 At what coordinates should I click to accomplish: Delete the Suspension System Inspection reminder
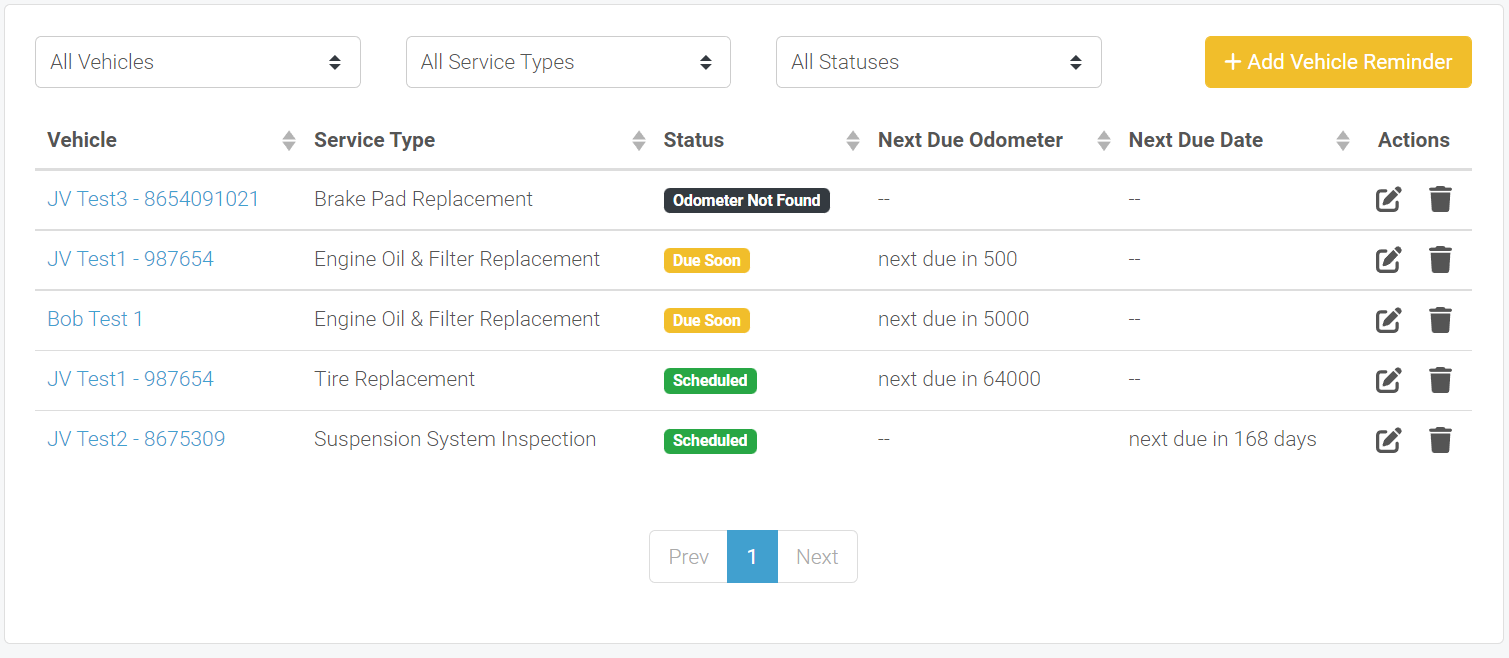1440,440
